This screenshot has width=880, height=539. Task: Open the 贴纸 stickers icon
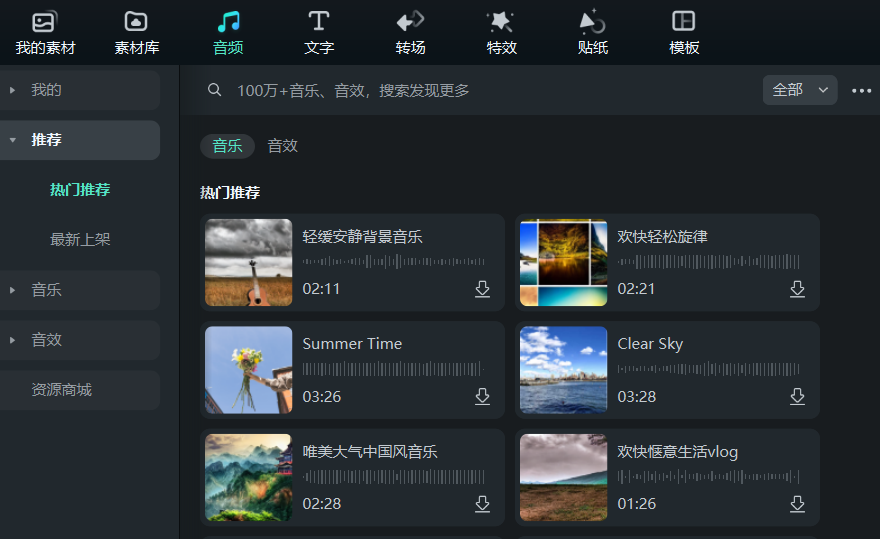coord(592,21)
